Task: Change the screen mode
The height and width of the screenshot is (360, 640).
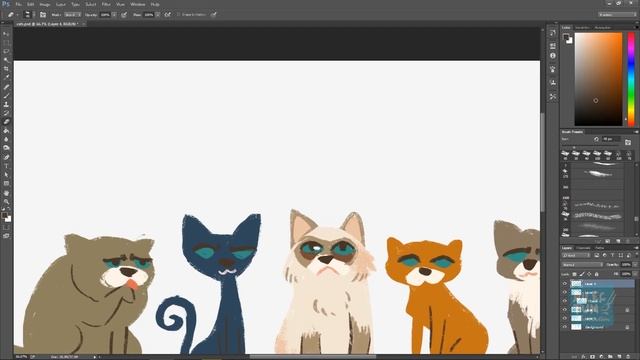Action: click(x=6, y=236)
